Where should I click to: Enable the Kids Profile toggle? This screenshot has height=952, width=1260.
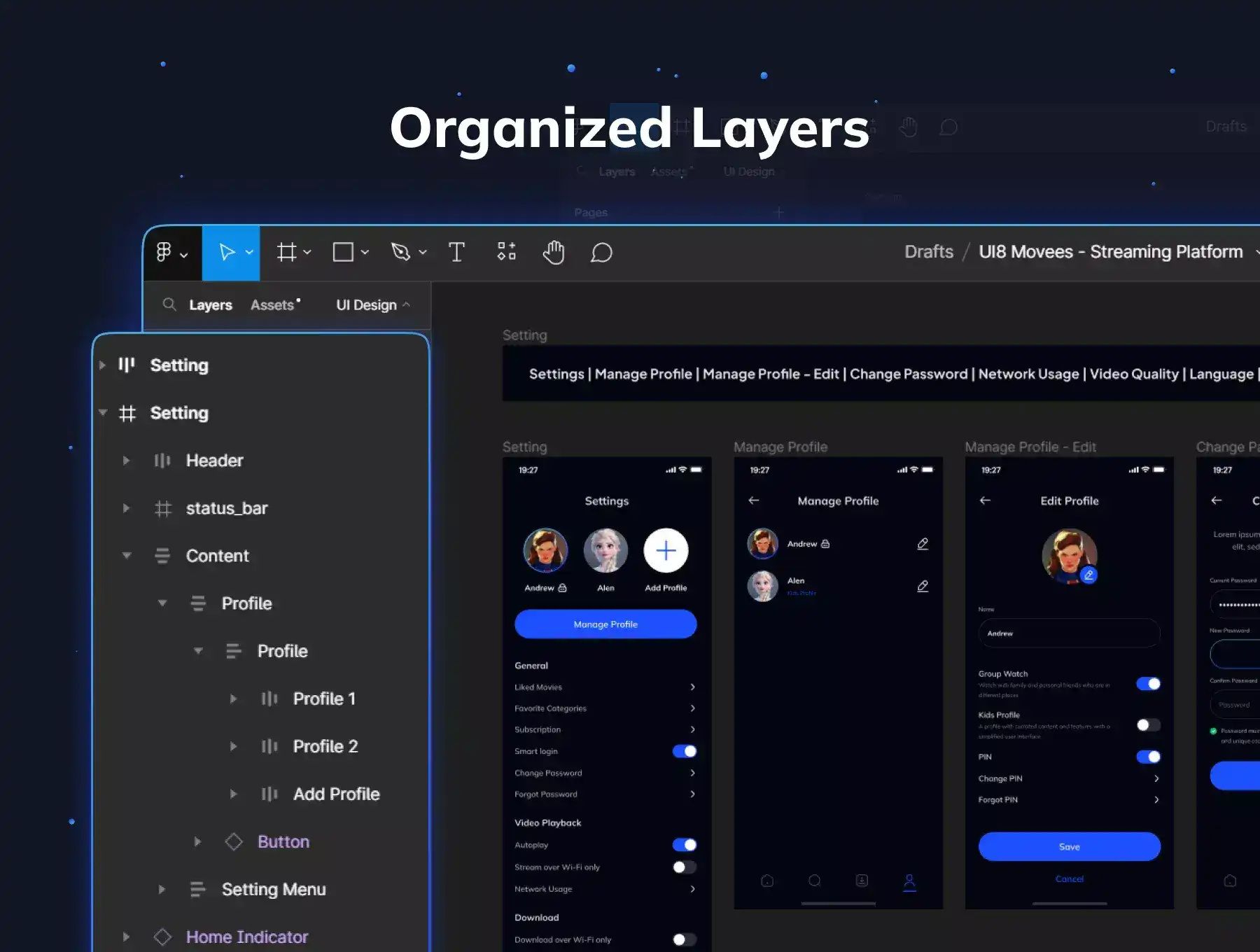tap(1148, 724)
